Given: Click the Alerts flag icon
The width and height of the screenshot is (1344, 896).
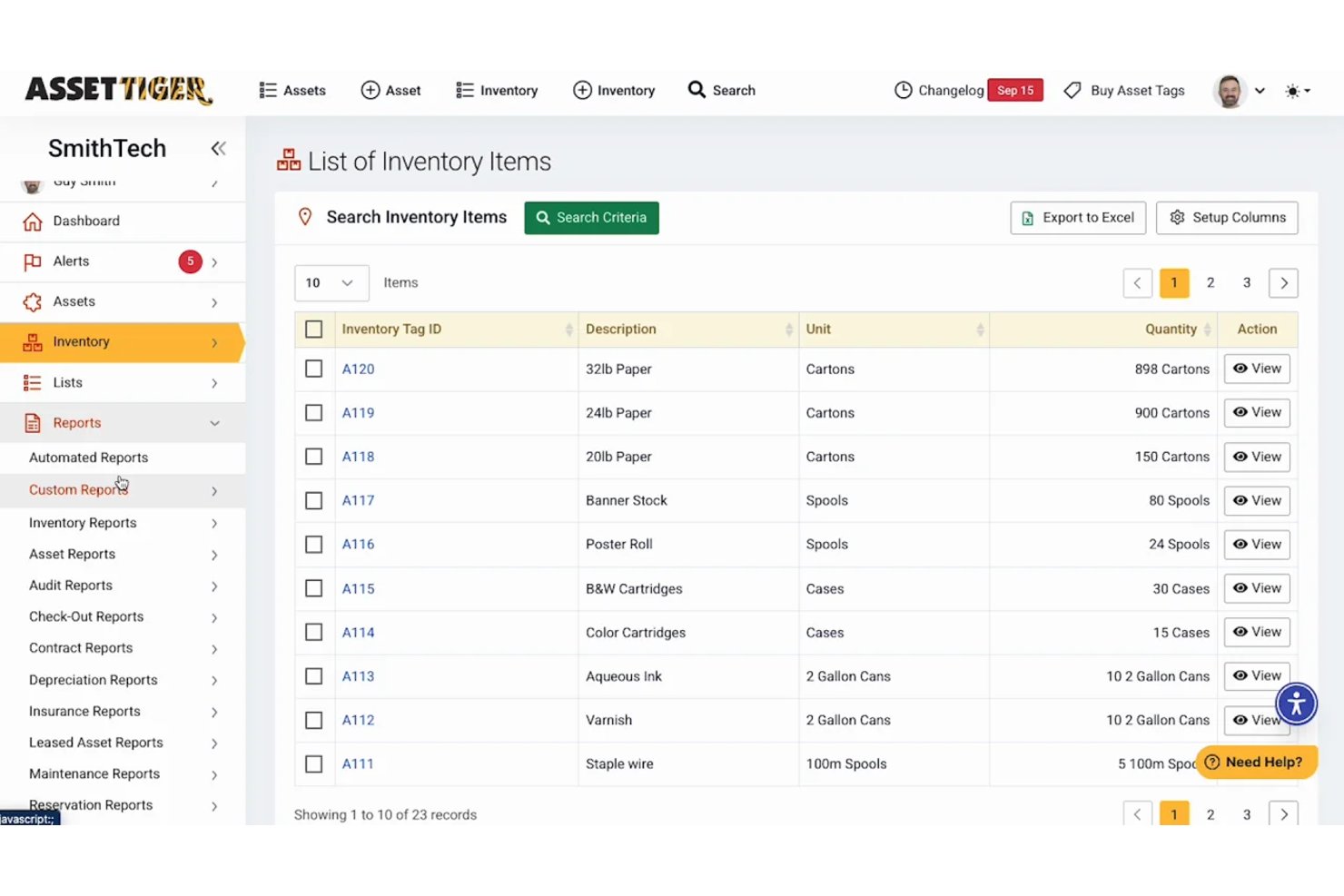Looking at the screenshot, I should 33,262.
